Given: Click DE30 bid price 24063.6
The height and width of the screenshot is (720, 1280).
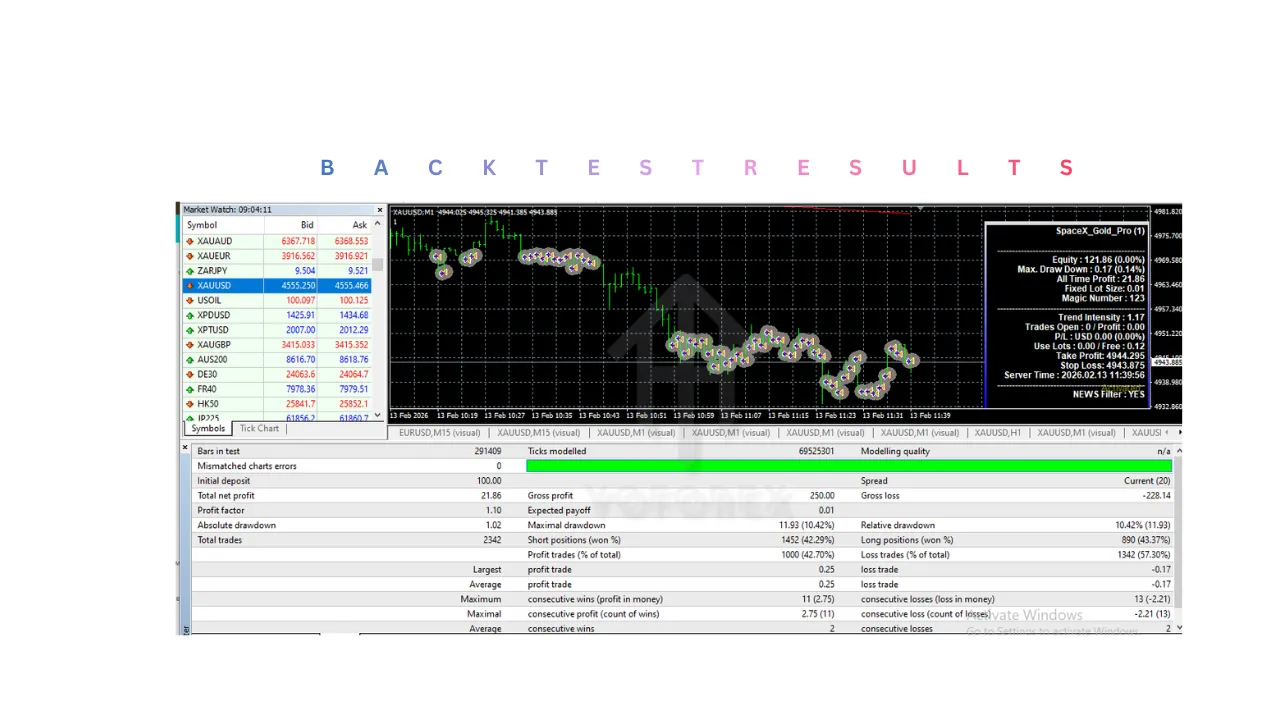Looking at the screenshot, I should (299, 374).
